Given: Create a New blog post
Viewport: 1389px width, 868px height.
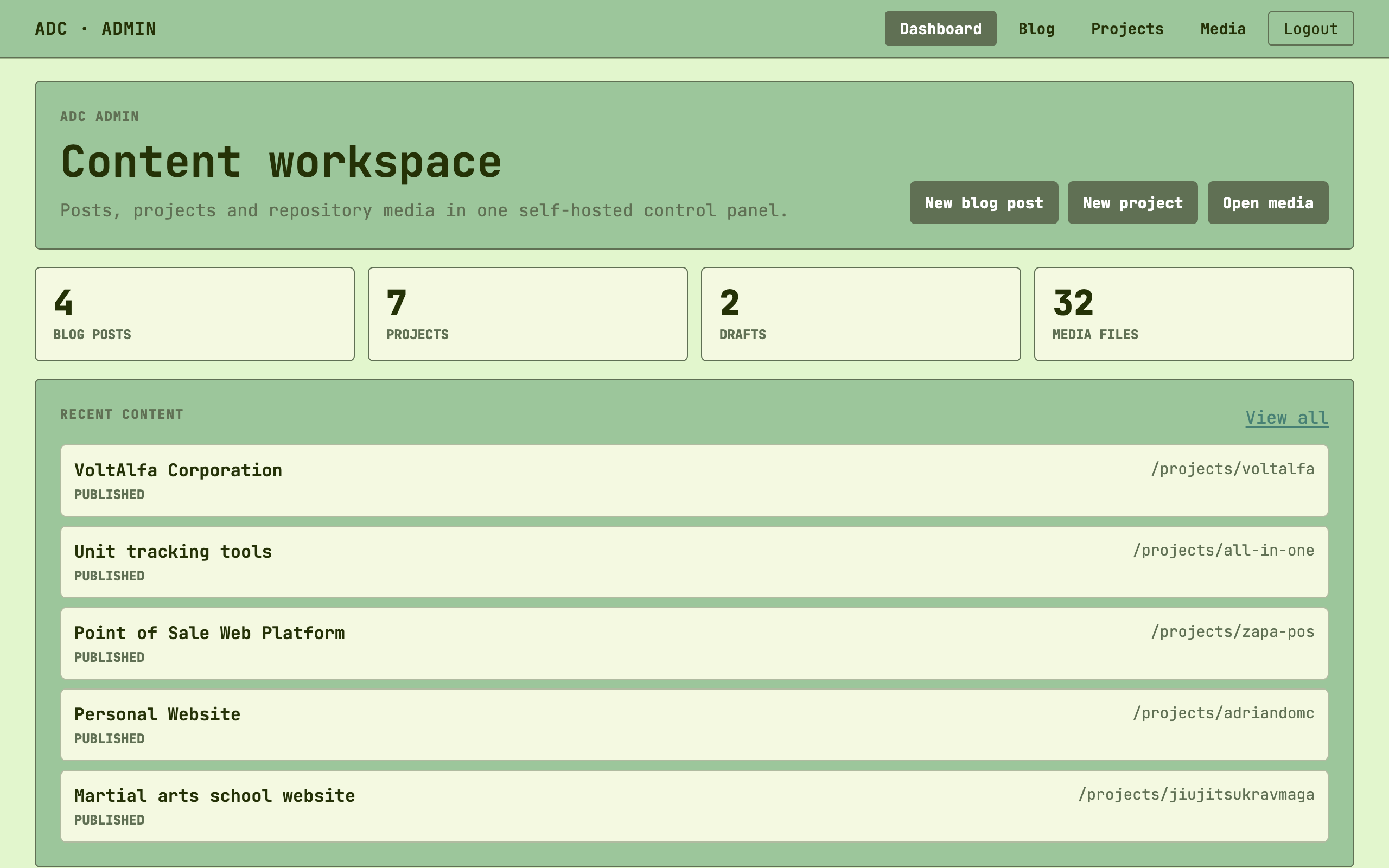Looking at the screenshot, I should [984, 203].
